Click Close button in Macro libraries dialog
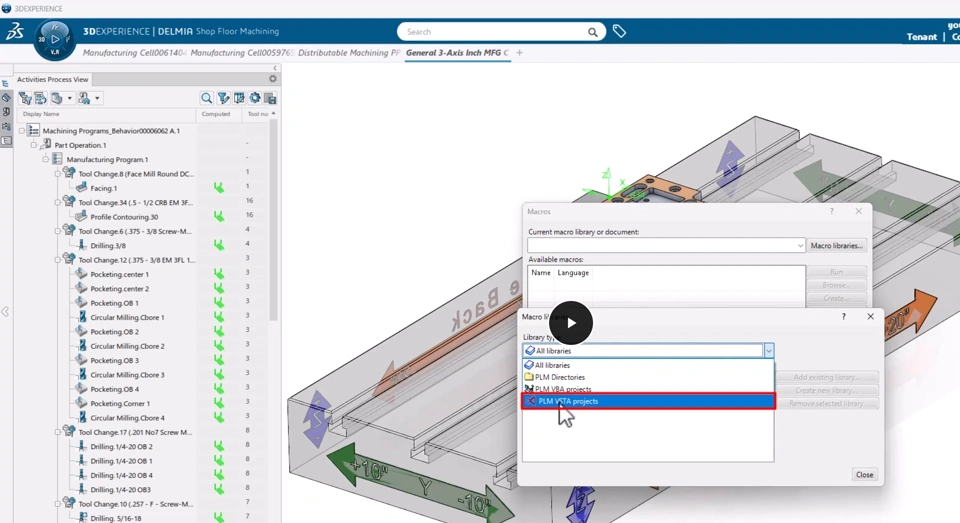Screen dimensions: 960x523 click(x=864, y=475)
